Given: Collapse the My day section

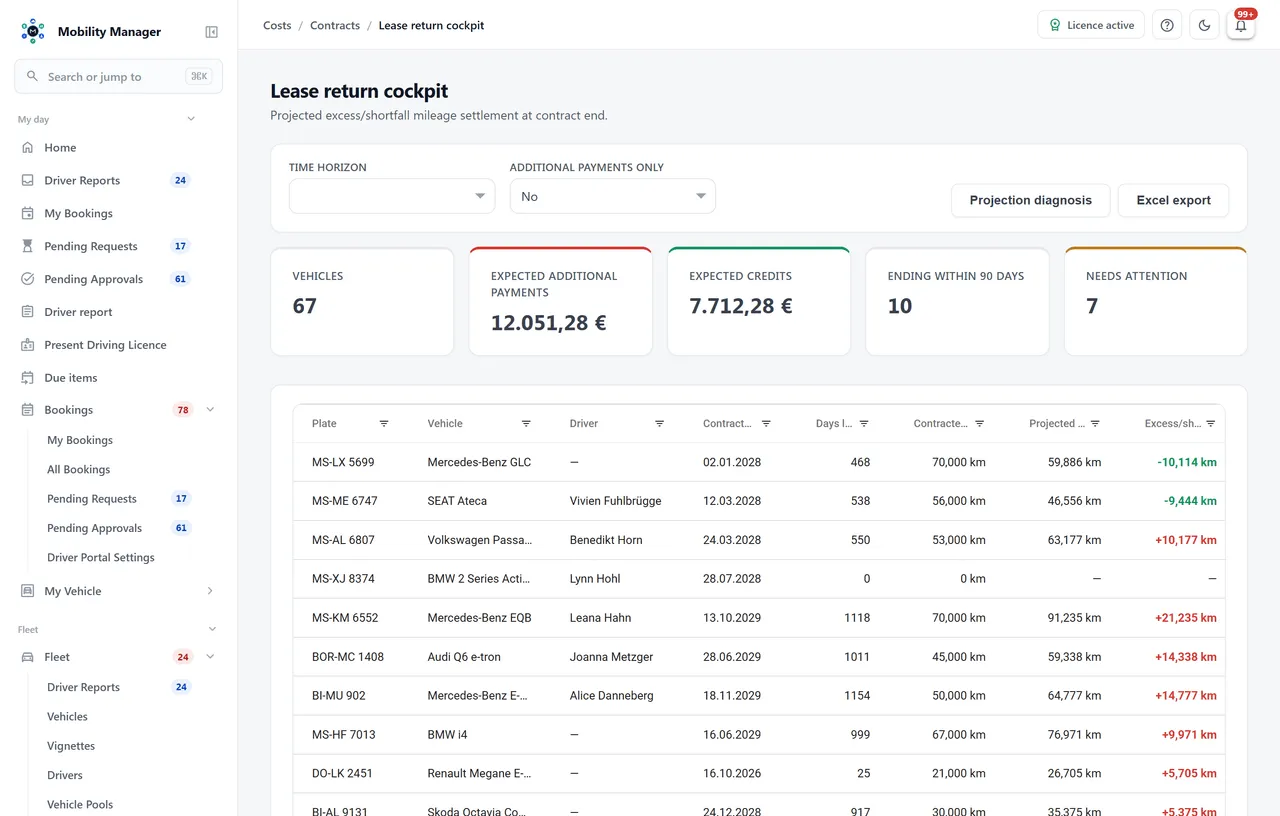Looking at the screenshot, I should pos(191,119).
